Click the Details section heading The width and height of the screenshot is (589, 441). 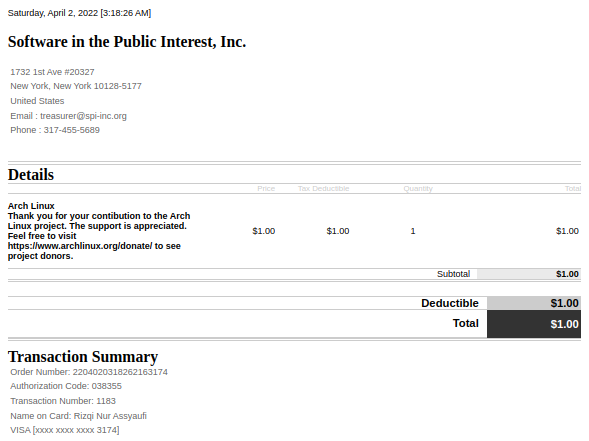click(x=31, y=175)
